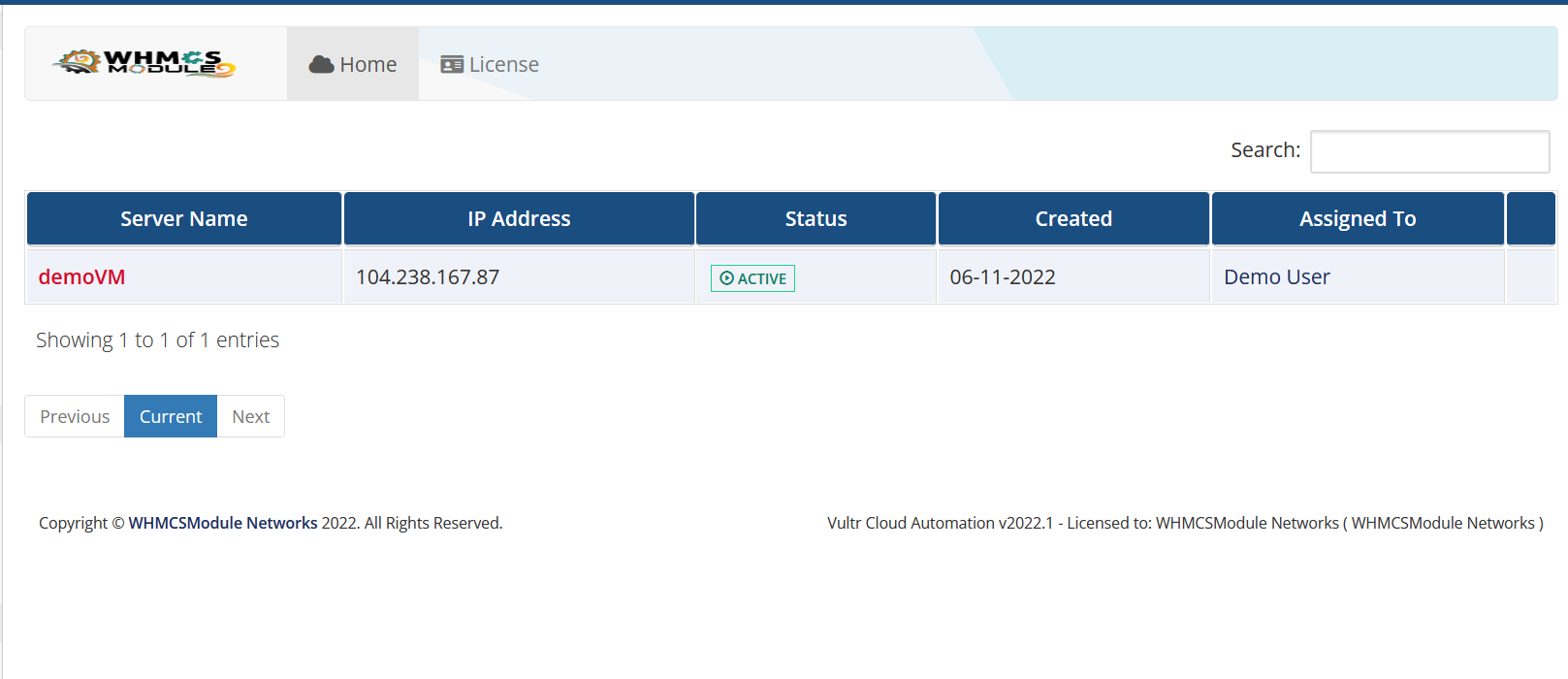Click the created date 06-11-2022

(x=1003, y=277)
